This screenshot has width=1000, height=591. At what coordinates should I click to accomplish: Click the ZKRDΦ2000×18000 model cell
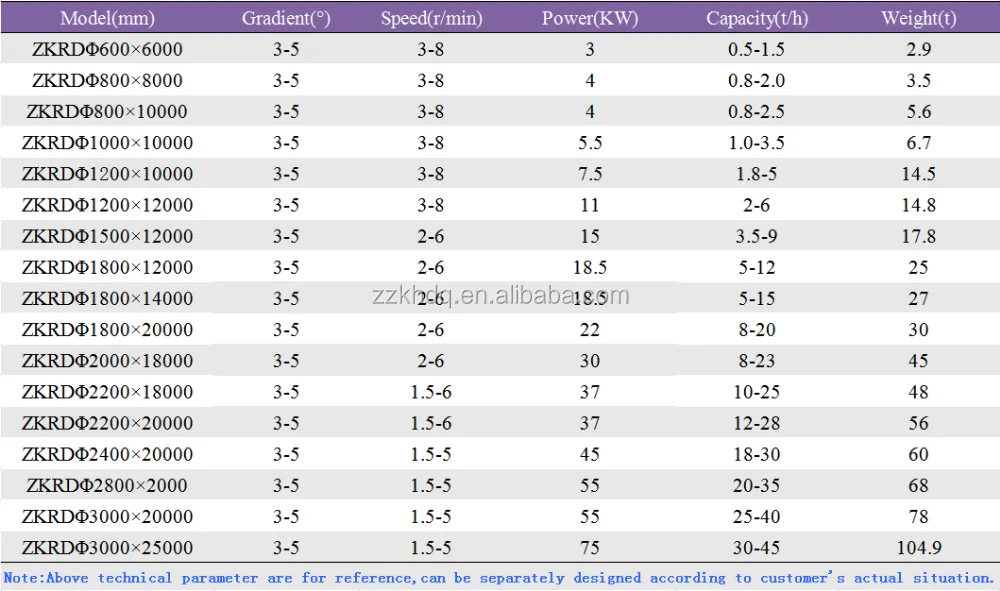pyautogui.click(x=107, y=361)
